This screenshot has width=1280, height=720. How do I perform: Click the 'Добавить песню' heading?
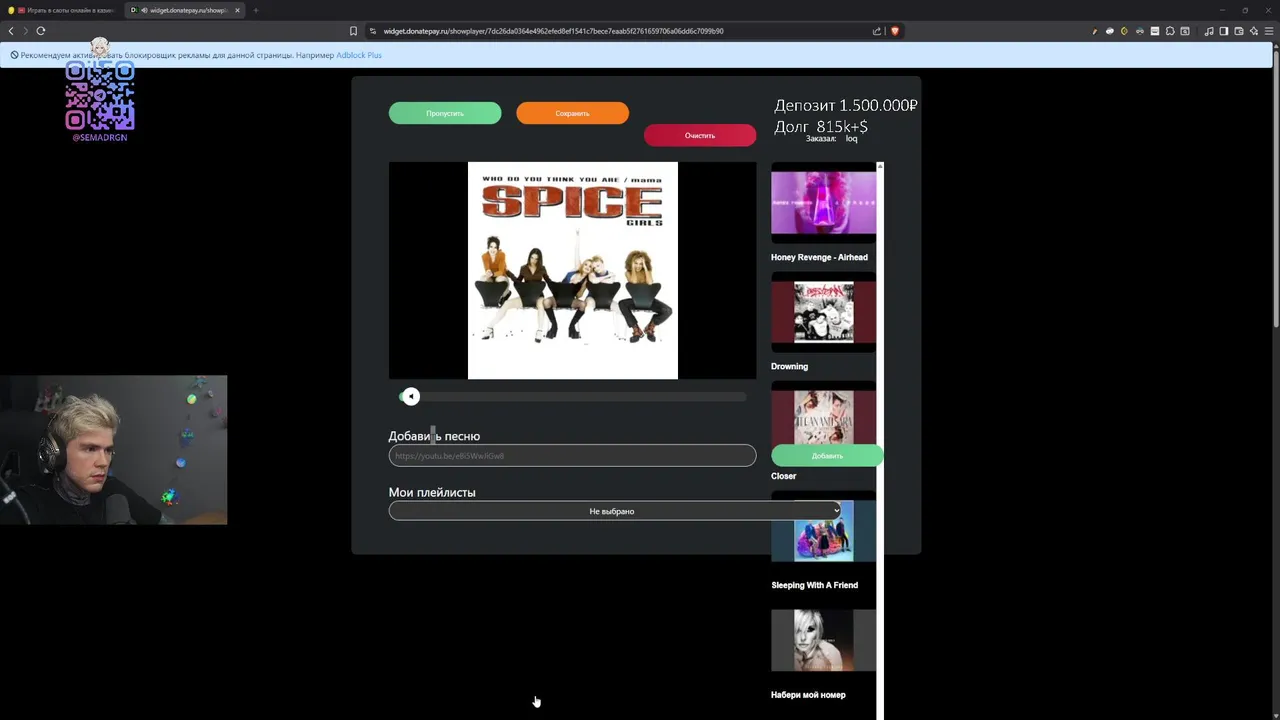[x=434, y=436]
